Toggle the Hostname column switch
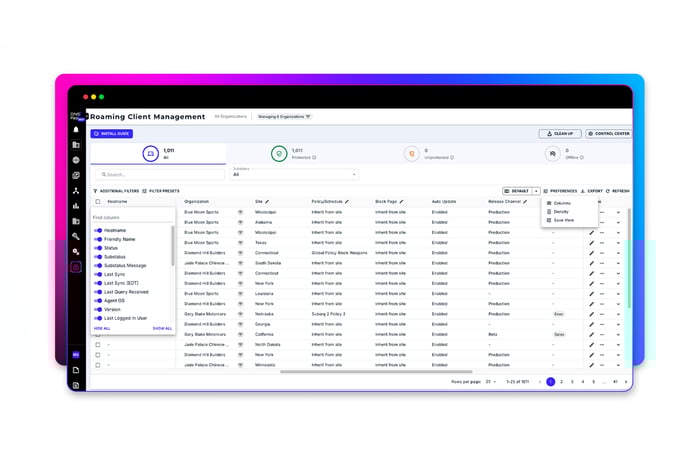 98,230
